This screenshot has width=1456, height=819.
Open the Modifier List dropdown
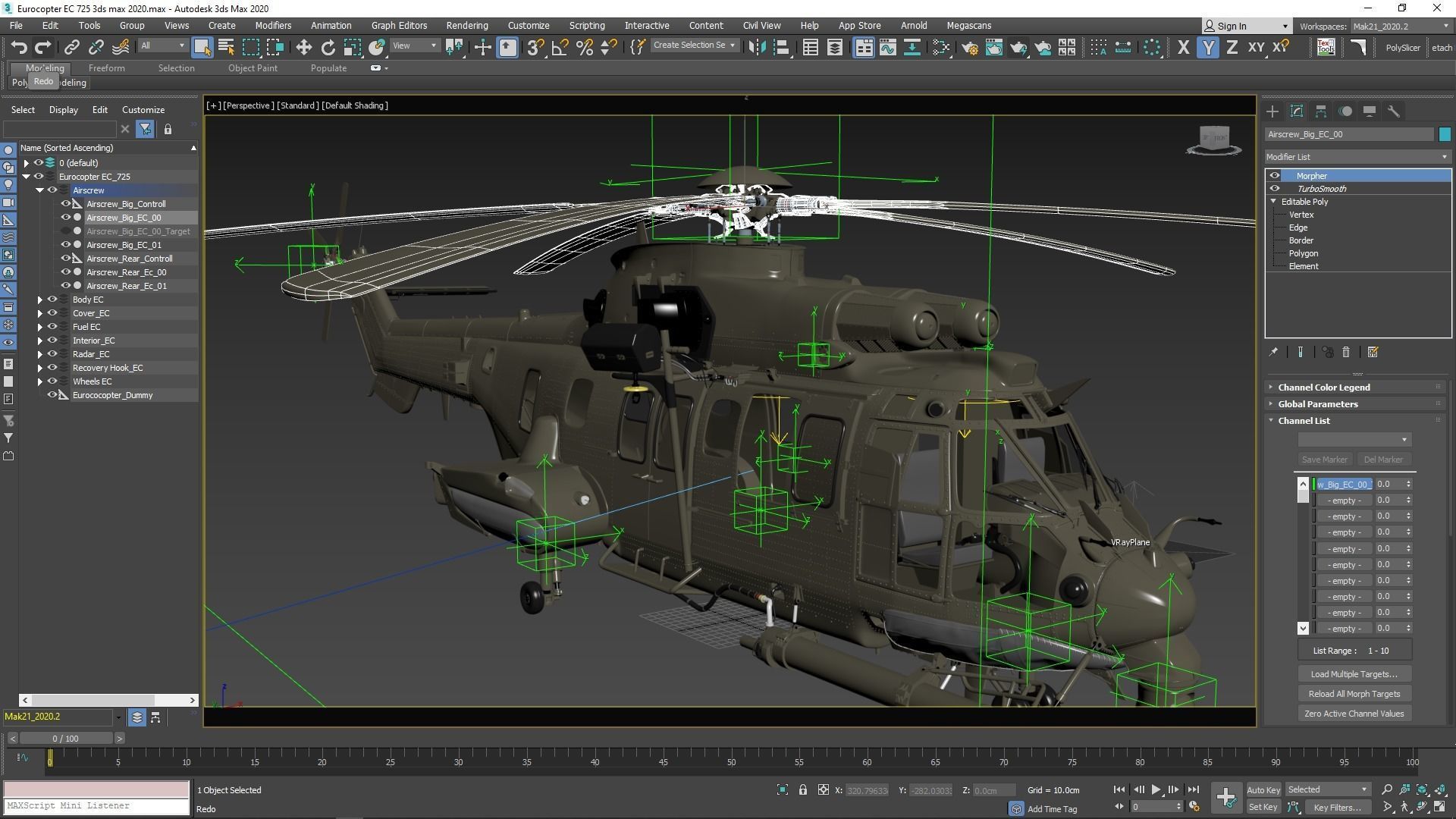click(1357, 157)
